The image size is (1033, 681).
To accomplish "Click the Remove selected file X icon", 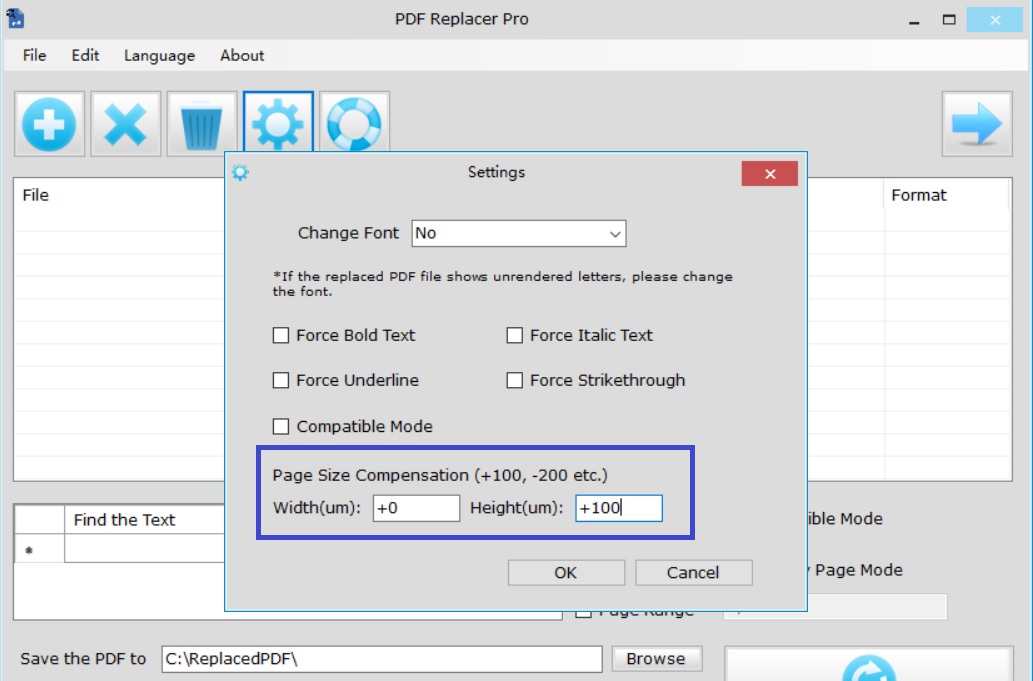I will 126,124.
